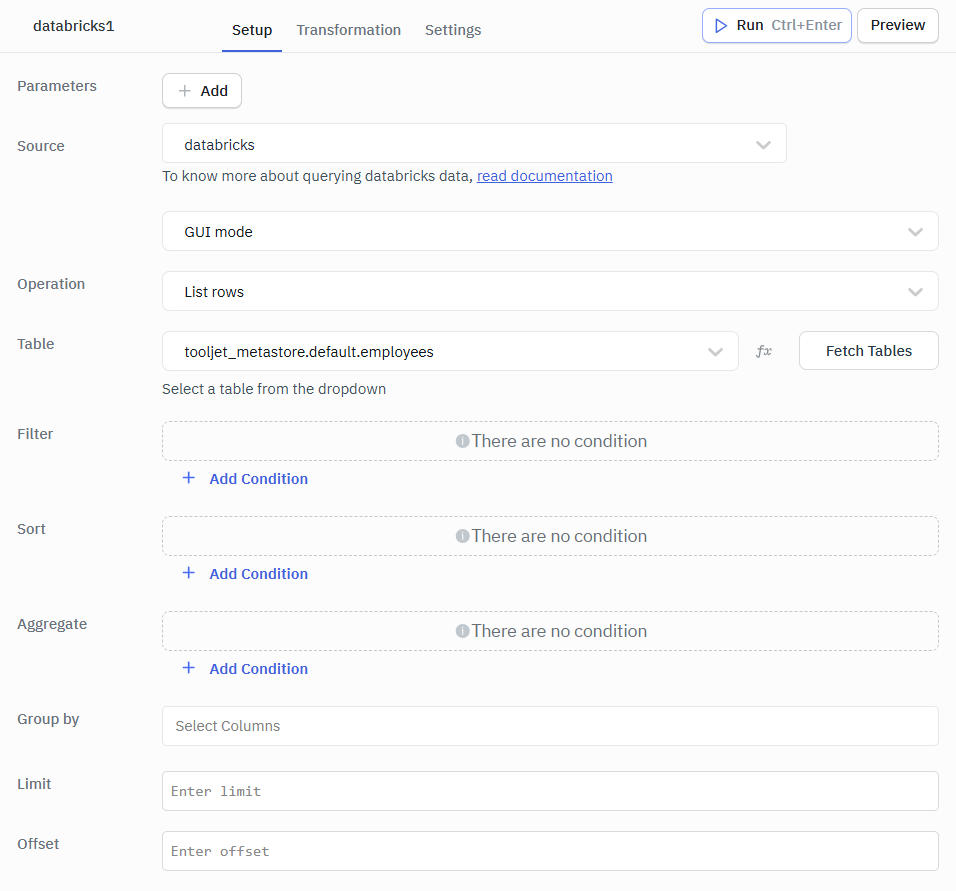Image resolution: width=956 pixels, height=891 pixels.
Task: Click the Preview button
Action: point(897,26)
